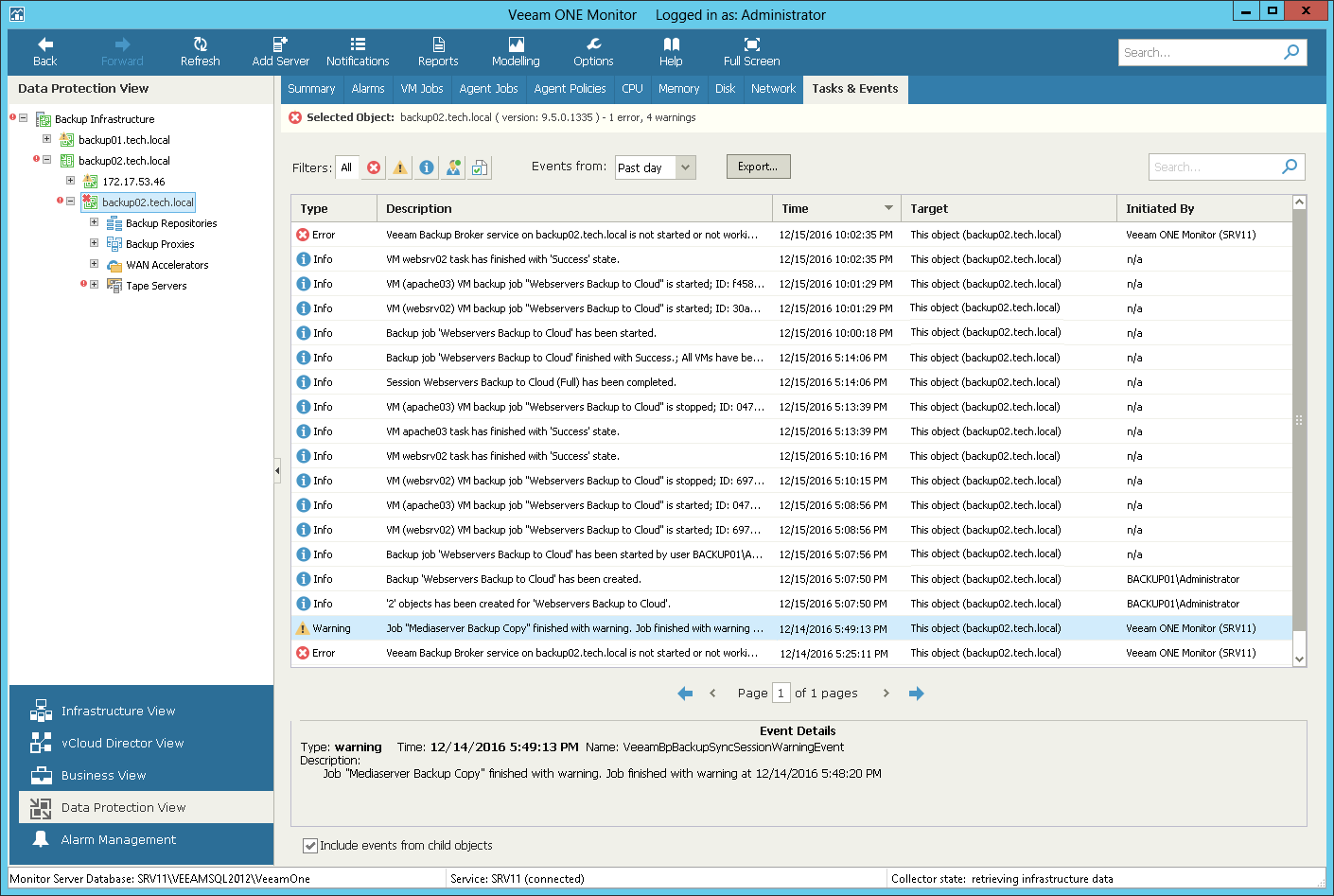Toggle Include events from child objects
The height and width of the screenshot is (896, 1334).
pyautogui.click(x=309, y=846)
